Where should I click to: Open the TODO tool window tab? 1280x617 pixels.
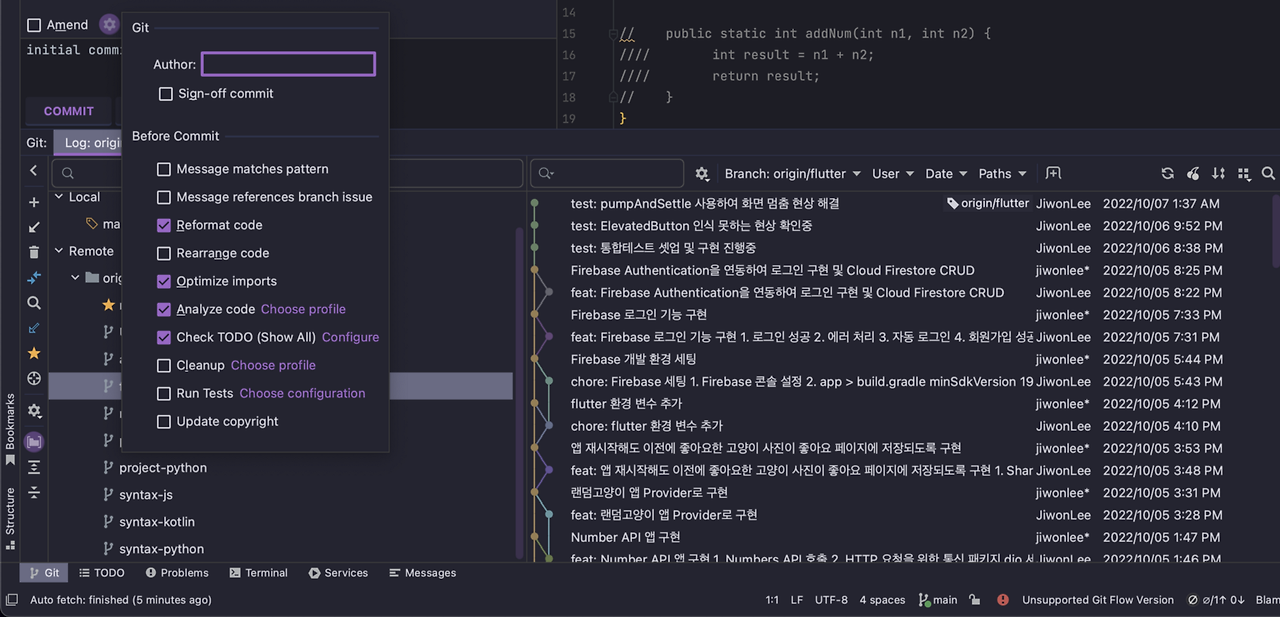pos(101,573)
